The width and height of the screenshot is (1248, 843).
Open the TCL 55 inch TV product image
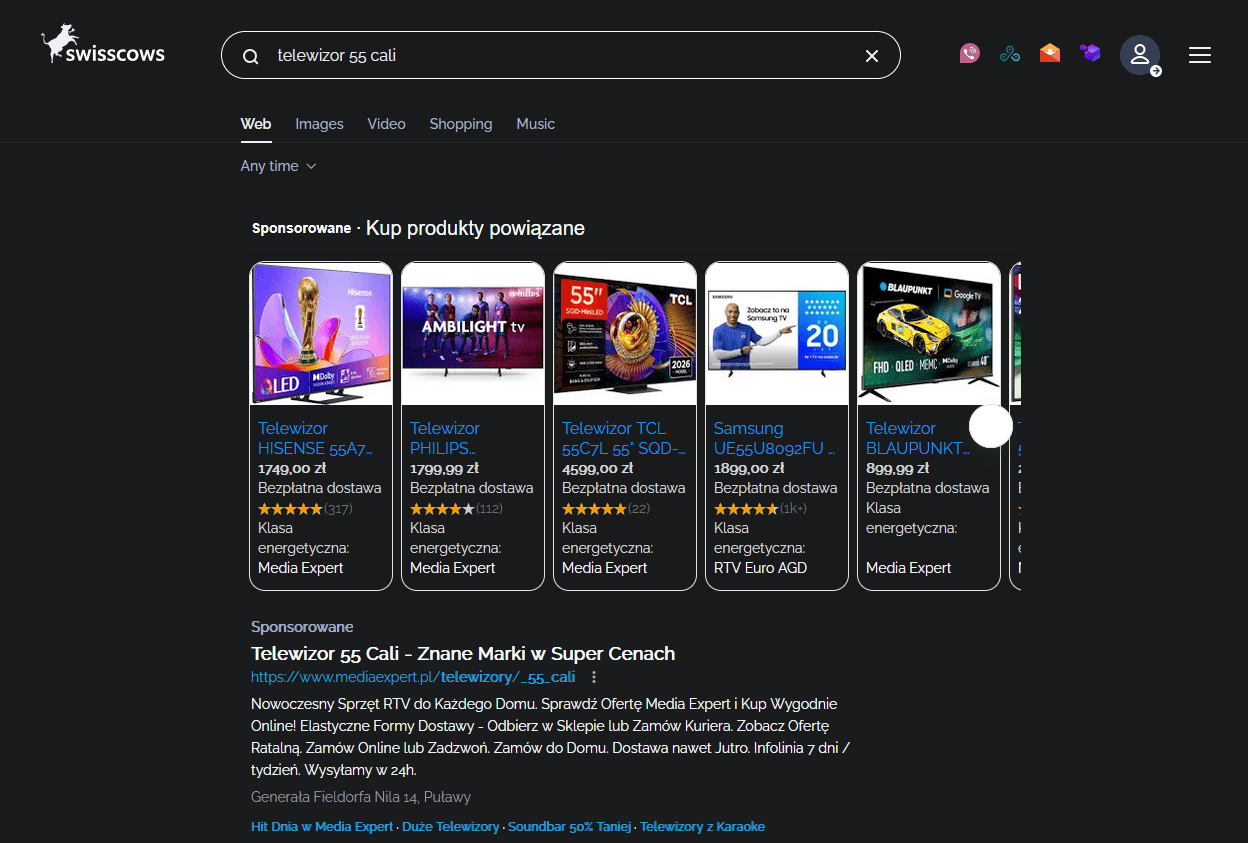(x=625, y=333)
